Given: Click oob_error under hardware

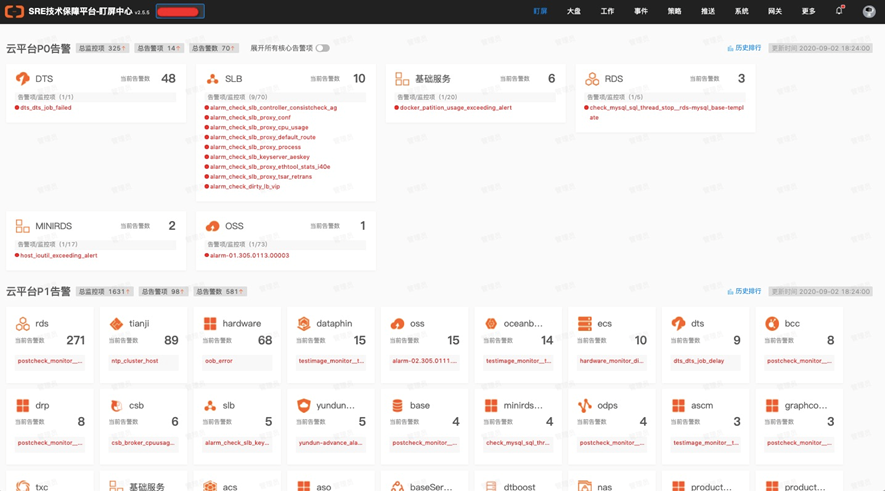Looking at the screenshot, I should pos(219,361).
